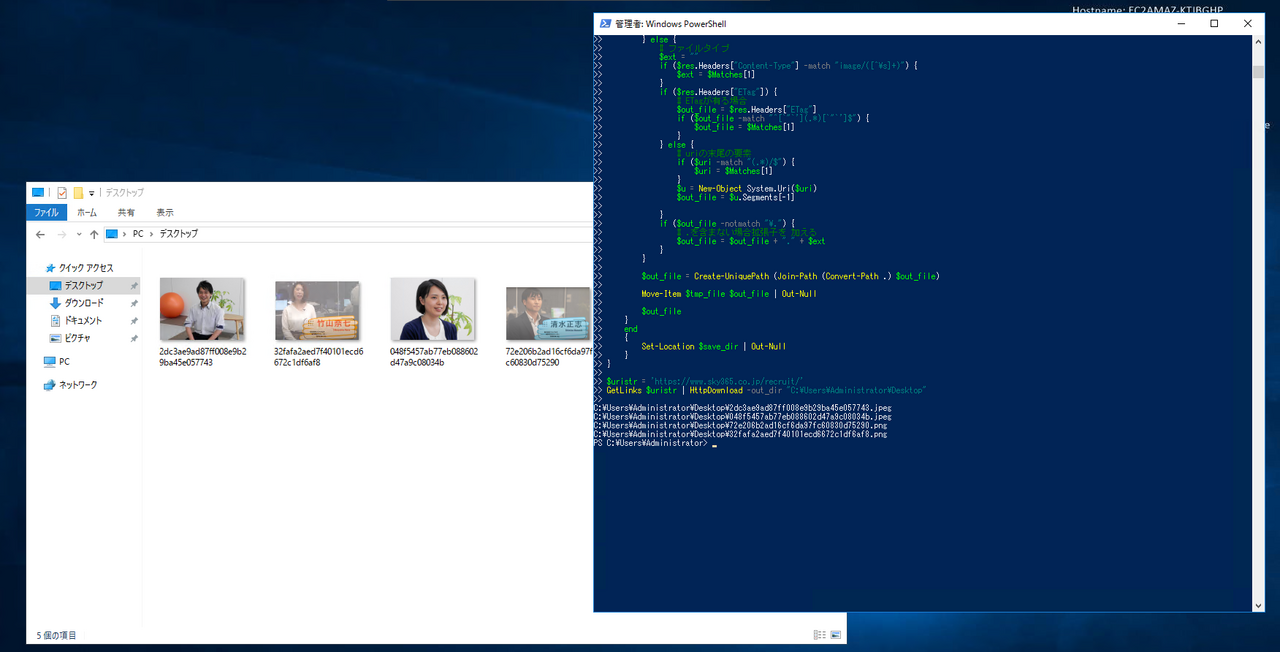Open Customize Quick Access Toolbar dropdown
The width and height of the screenshot is (1280, 652).
[92, 192]
